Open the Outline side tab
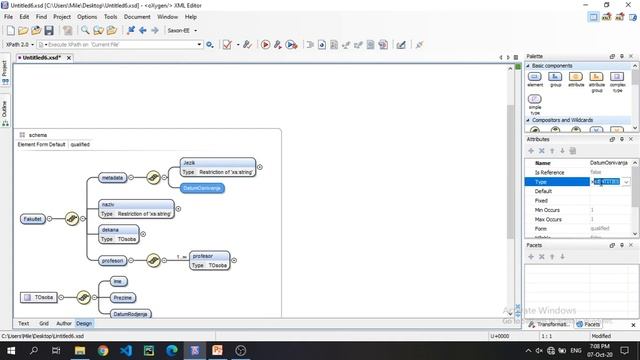 click(x=5, y=112)
